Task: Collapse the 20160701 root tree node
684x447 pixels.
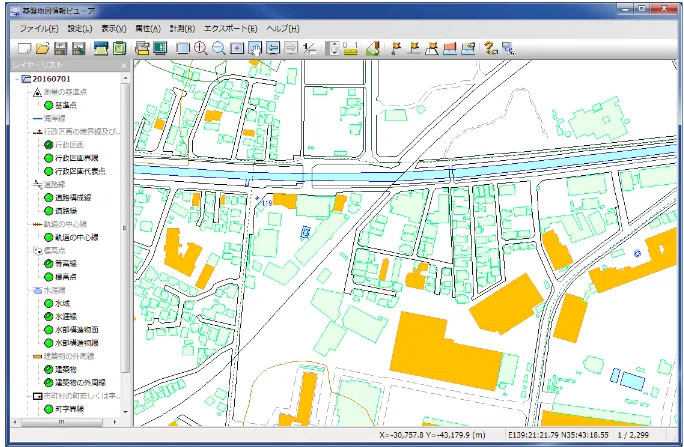Action: [x=18, y=79]
